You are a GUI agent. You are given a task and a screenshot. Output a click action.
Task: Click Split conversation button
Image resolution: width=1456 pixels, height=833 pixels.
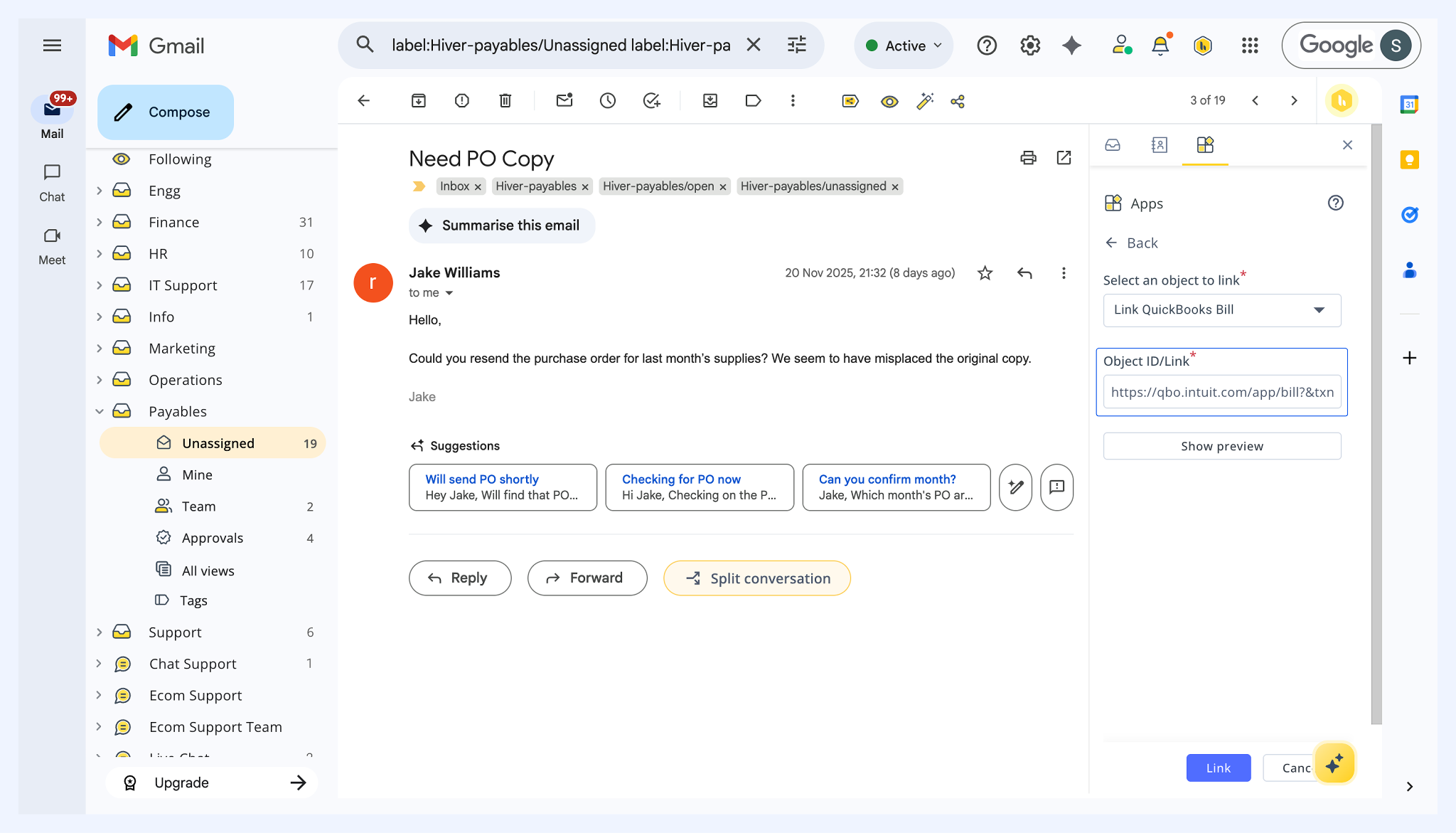pyautogui.click(x=757, y=578)
